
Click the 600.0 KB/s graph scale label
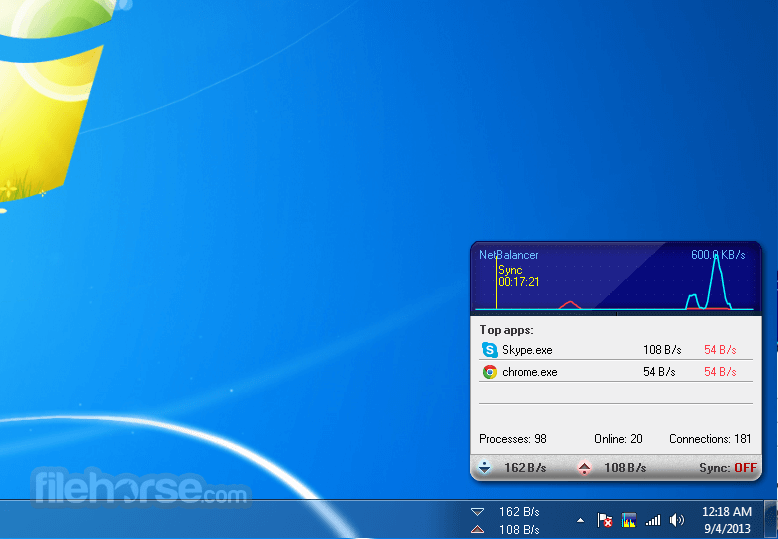click(718, 255)
